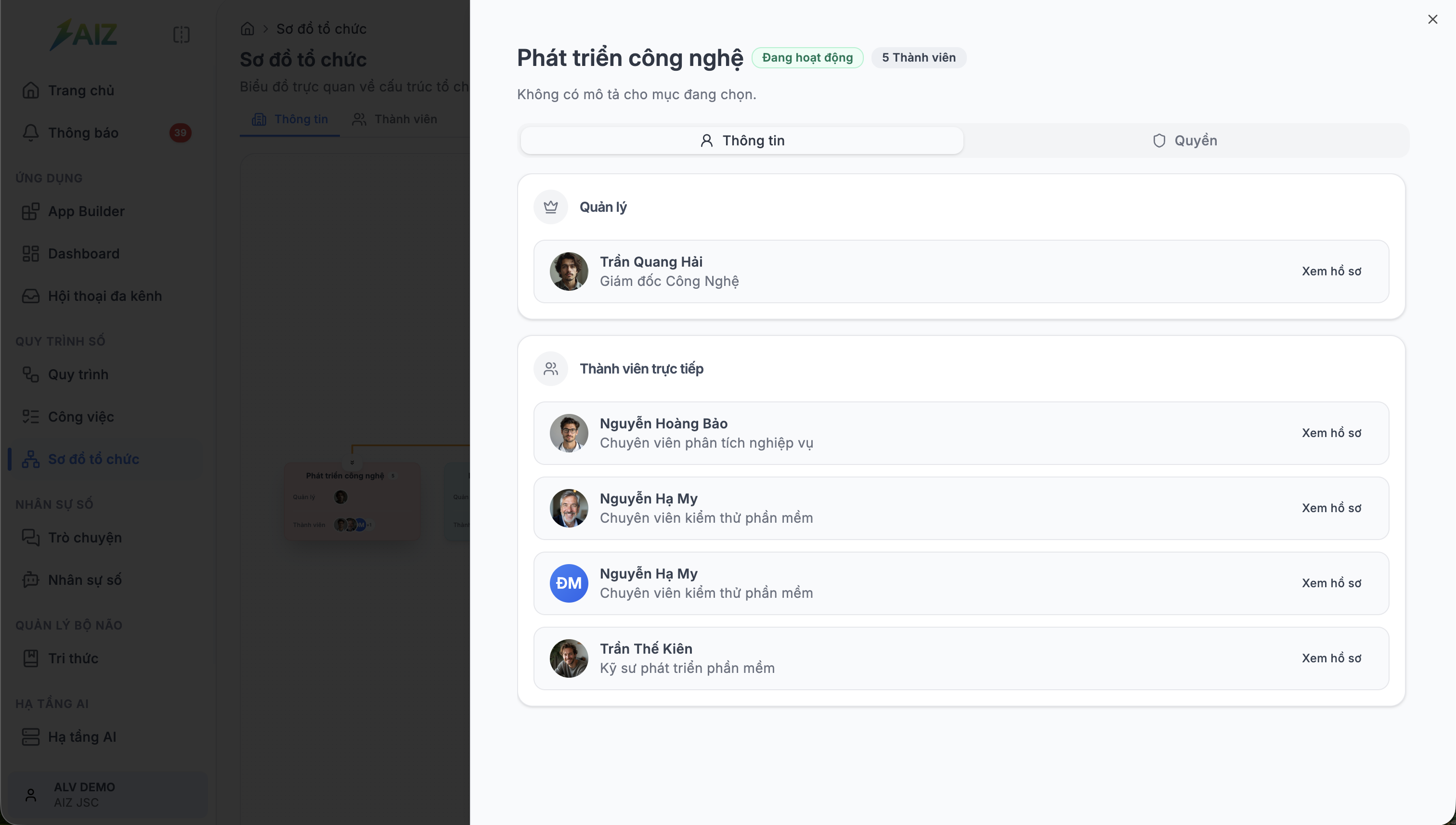View profile of Nguyễn Hoàng Bảo
Viewport: 1456px width, 825px height.
click(1331, 433)
